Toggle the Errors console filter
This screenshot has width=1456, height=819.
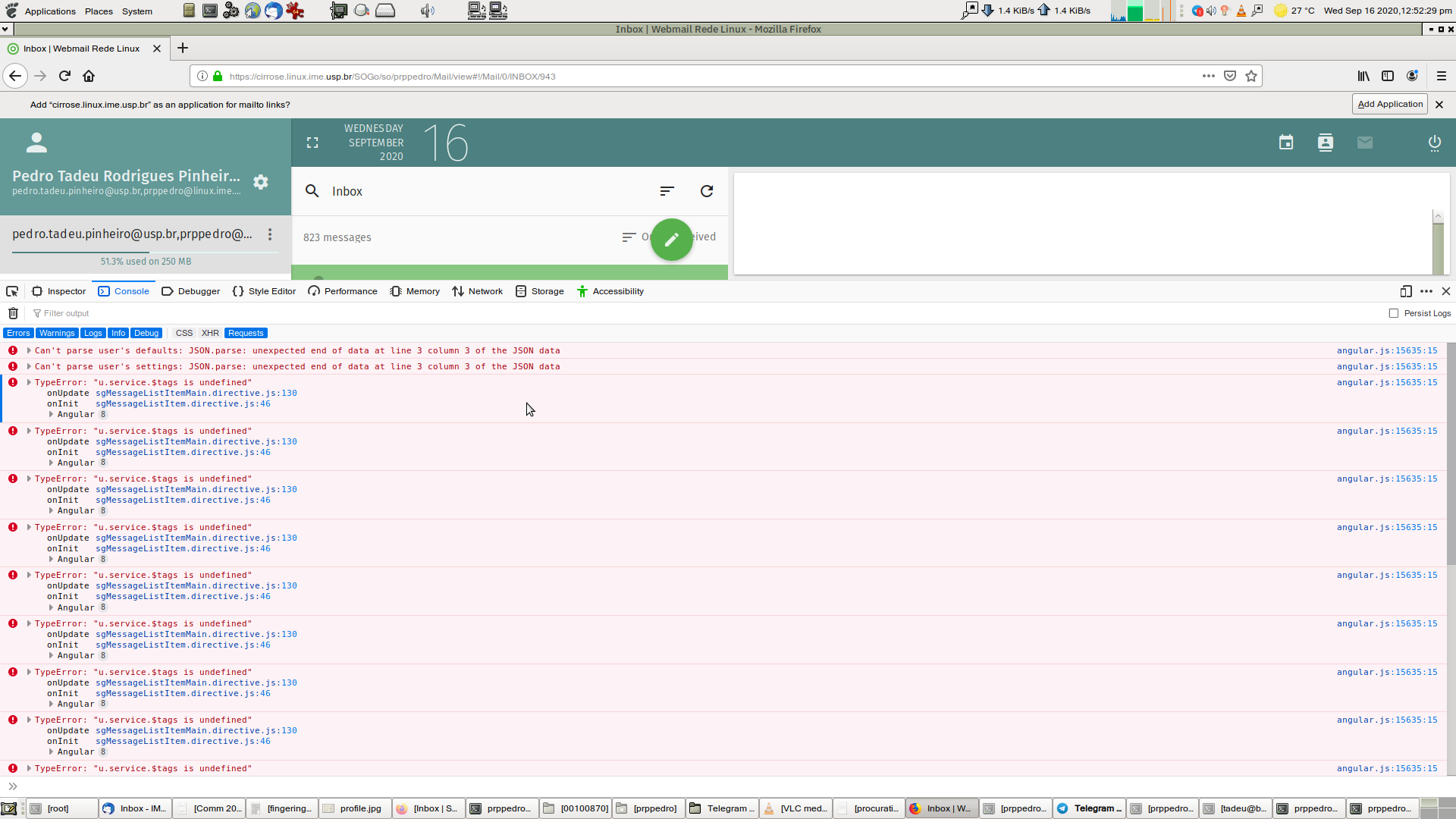[x=18, y=333]
